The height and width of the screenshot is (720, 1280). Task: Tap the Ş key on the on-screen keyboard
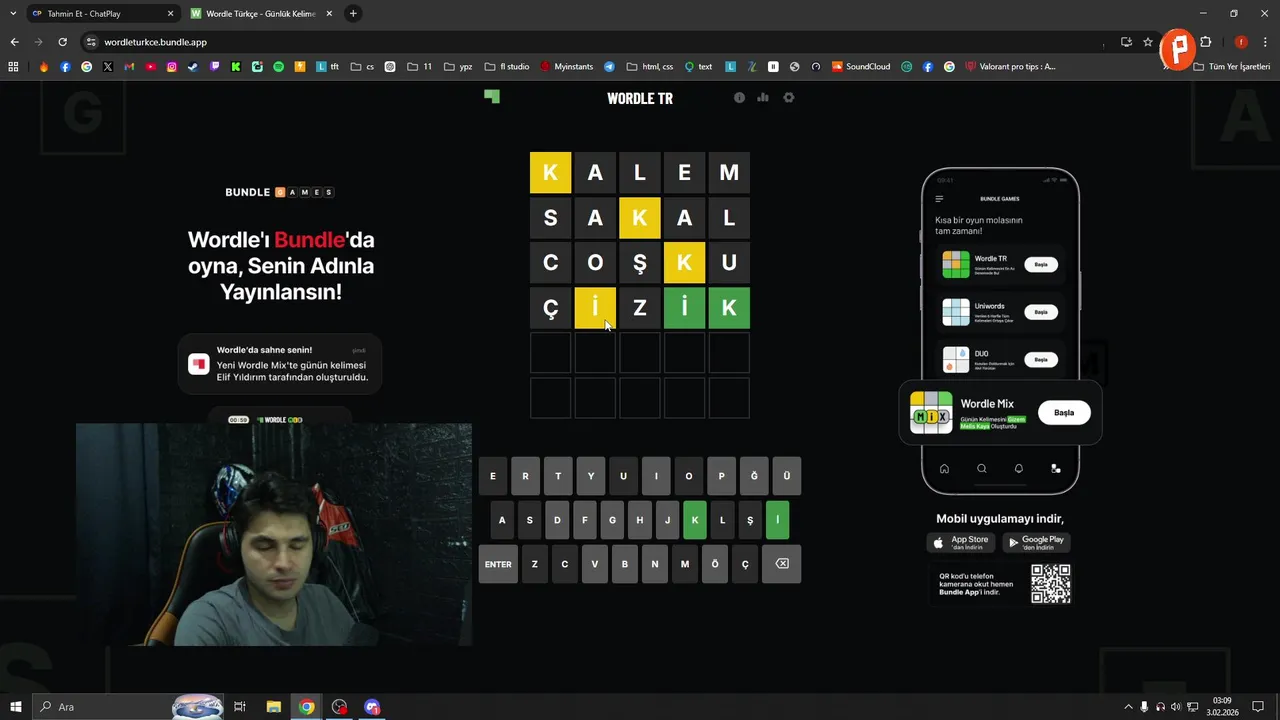click(750, 520)
